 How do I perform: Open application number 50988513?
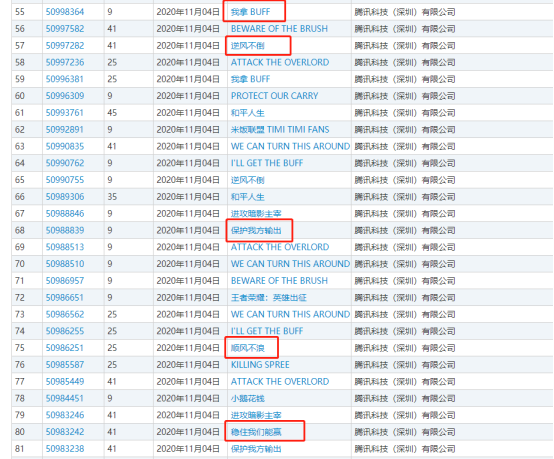tap(65, 247)
